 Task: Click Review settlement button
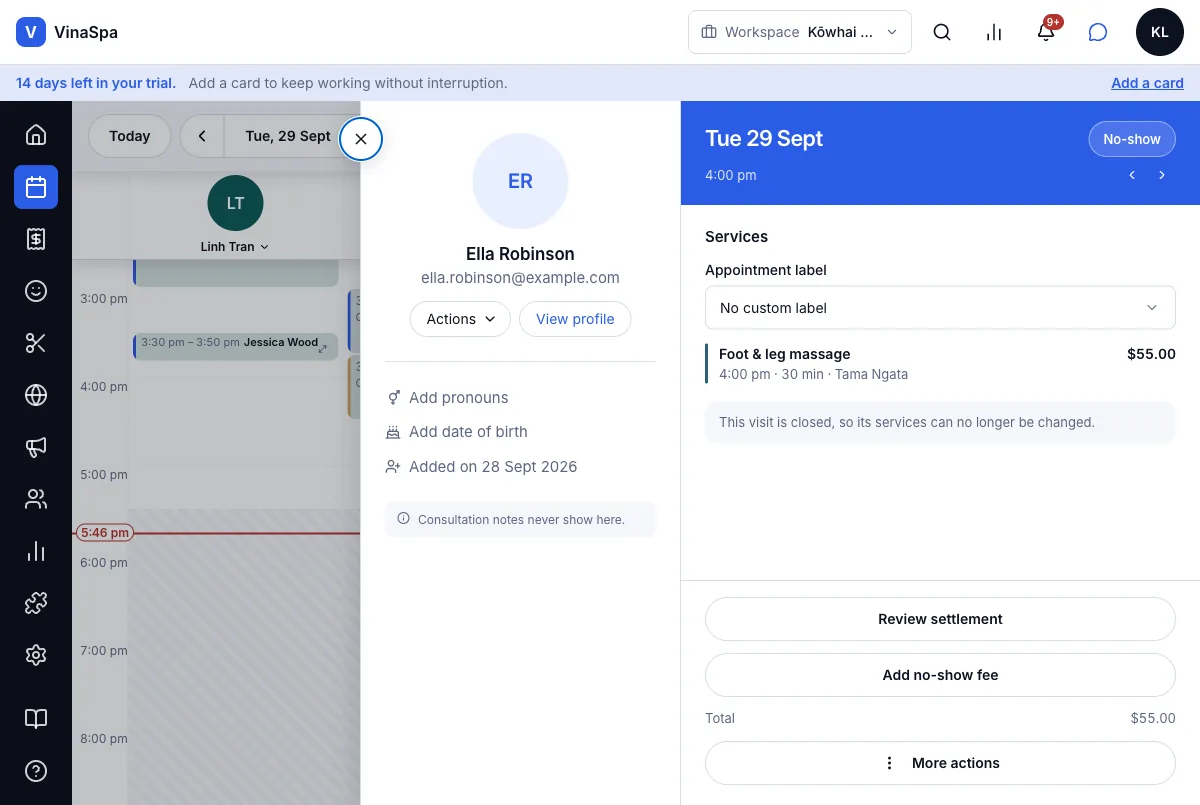[x=940, y=619]
